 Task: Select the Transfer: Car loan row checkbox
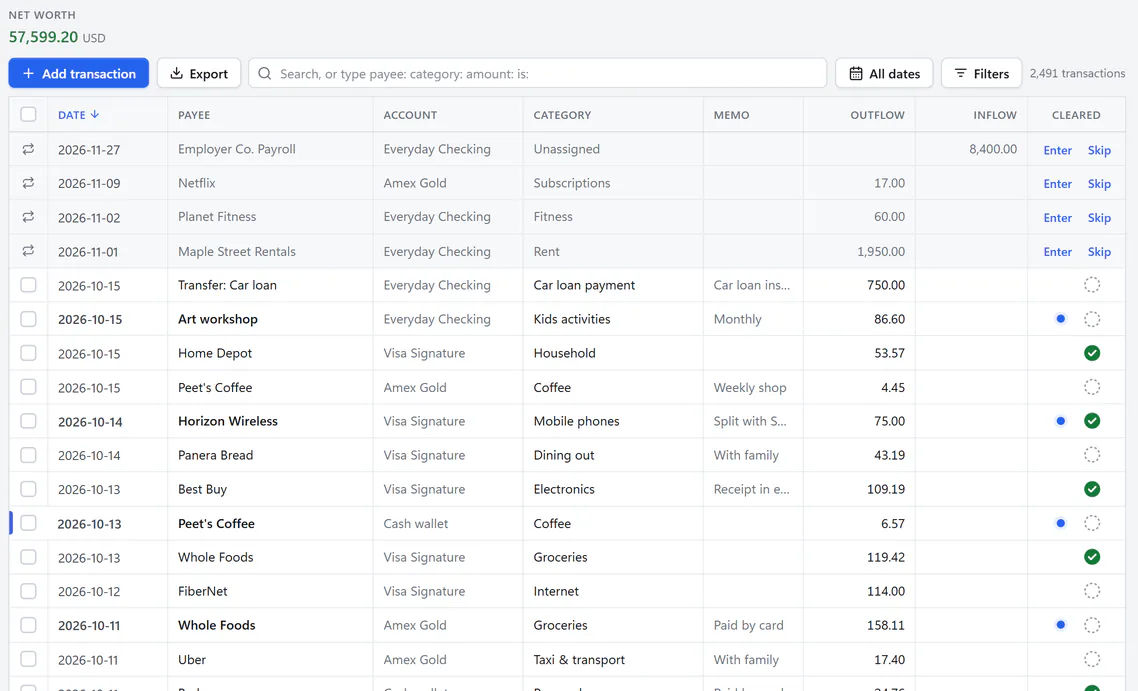[28, 285]
